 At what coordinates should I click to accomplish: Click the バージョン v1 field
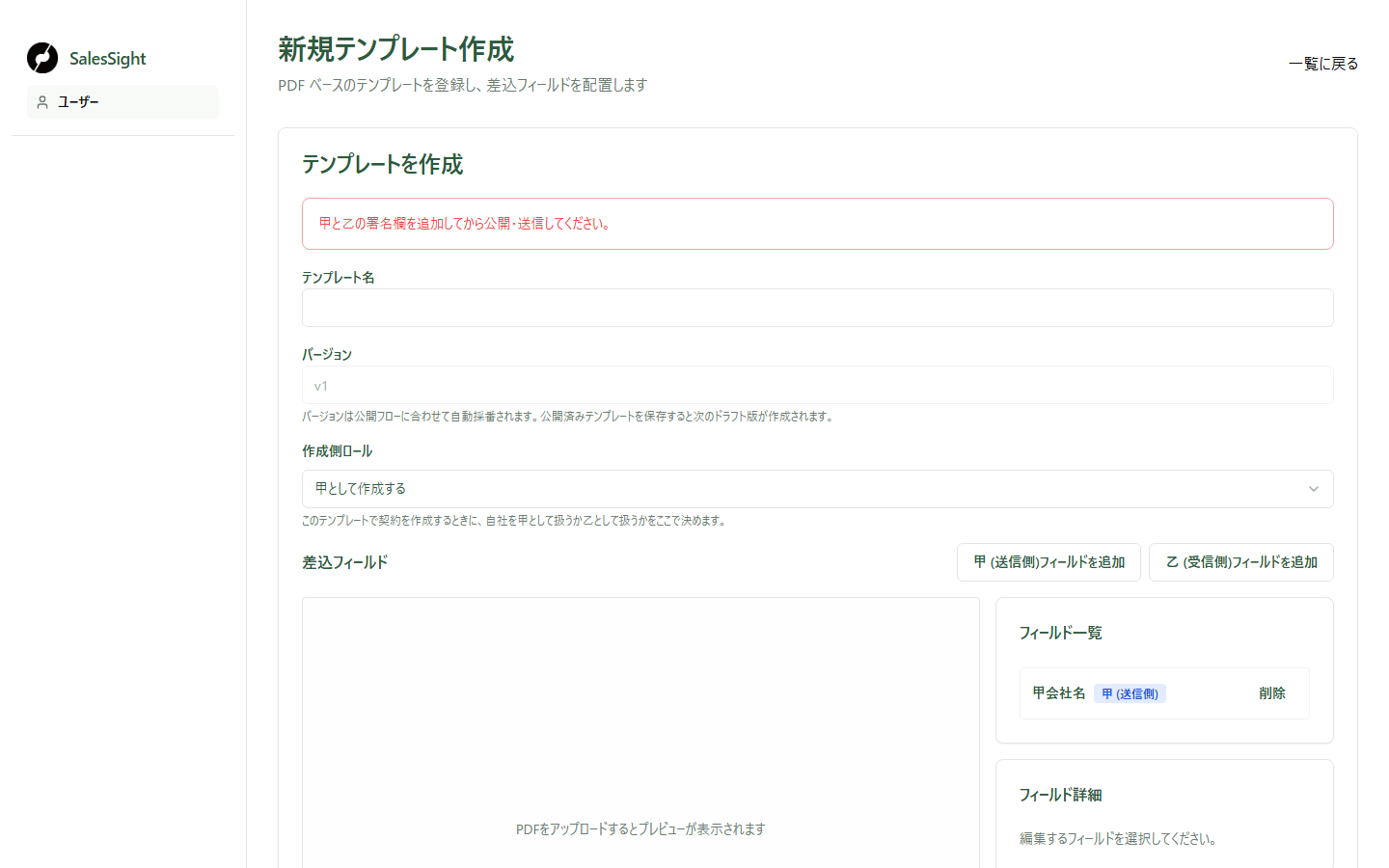(x=817, y=385)
